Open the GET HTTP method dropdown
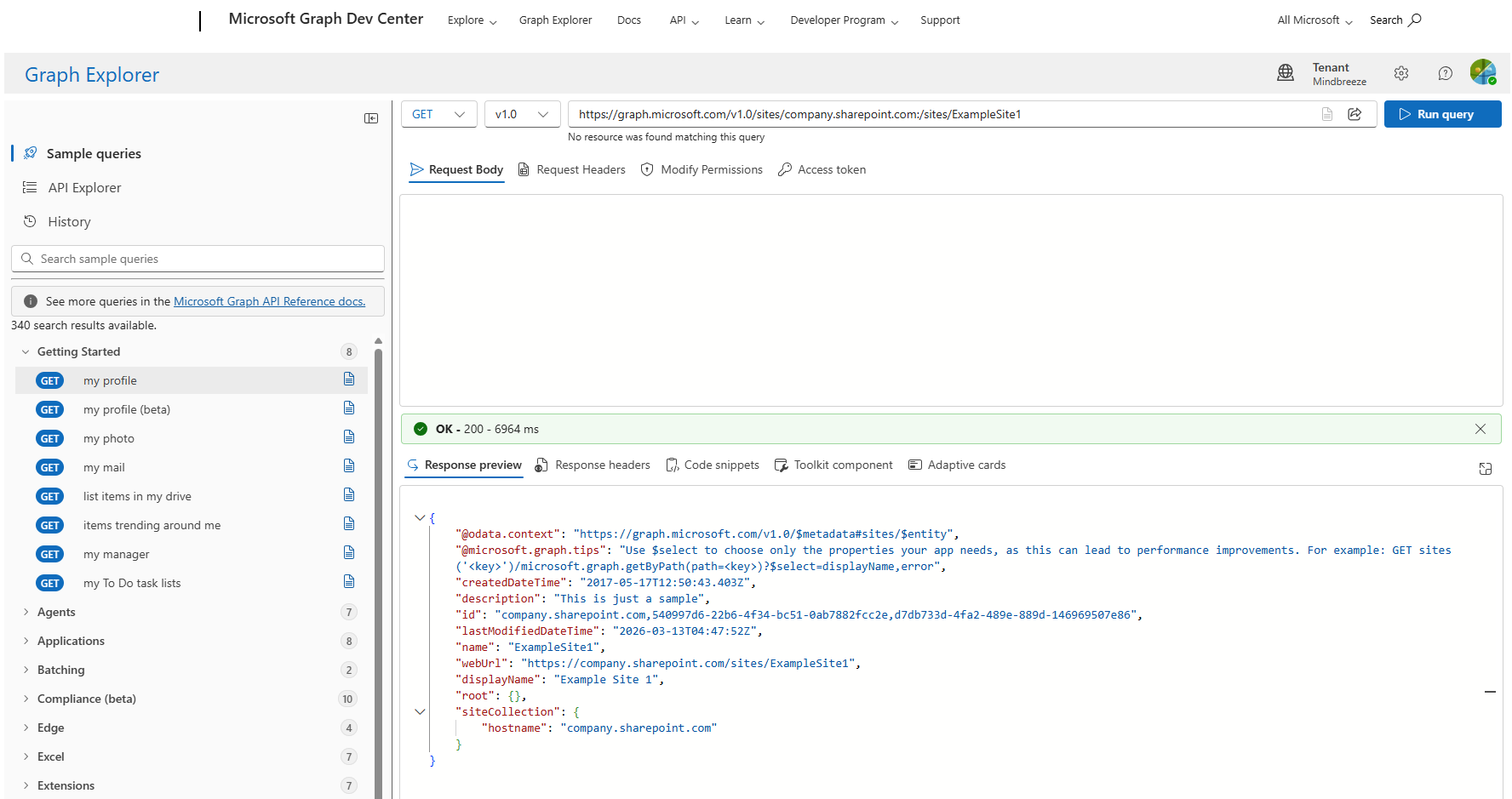 438,114
